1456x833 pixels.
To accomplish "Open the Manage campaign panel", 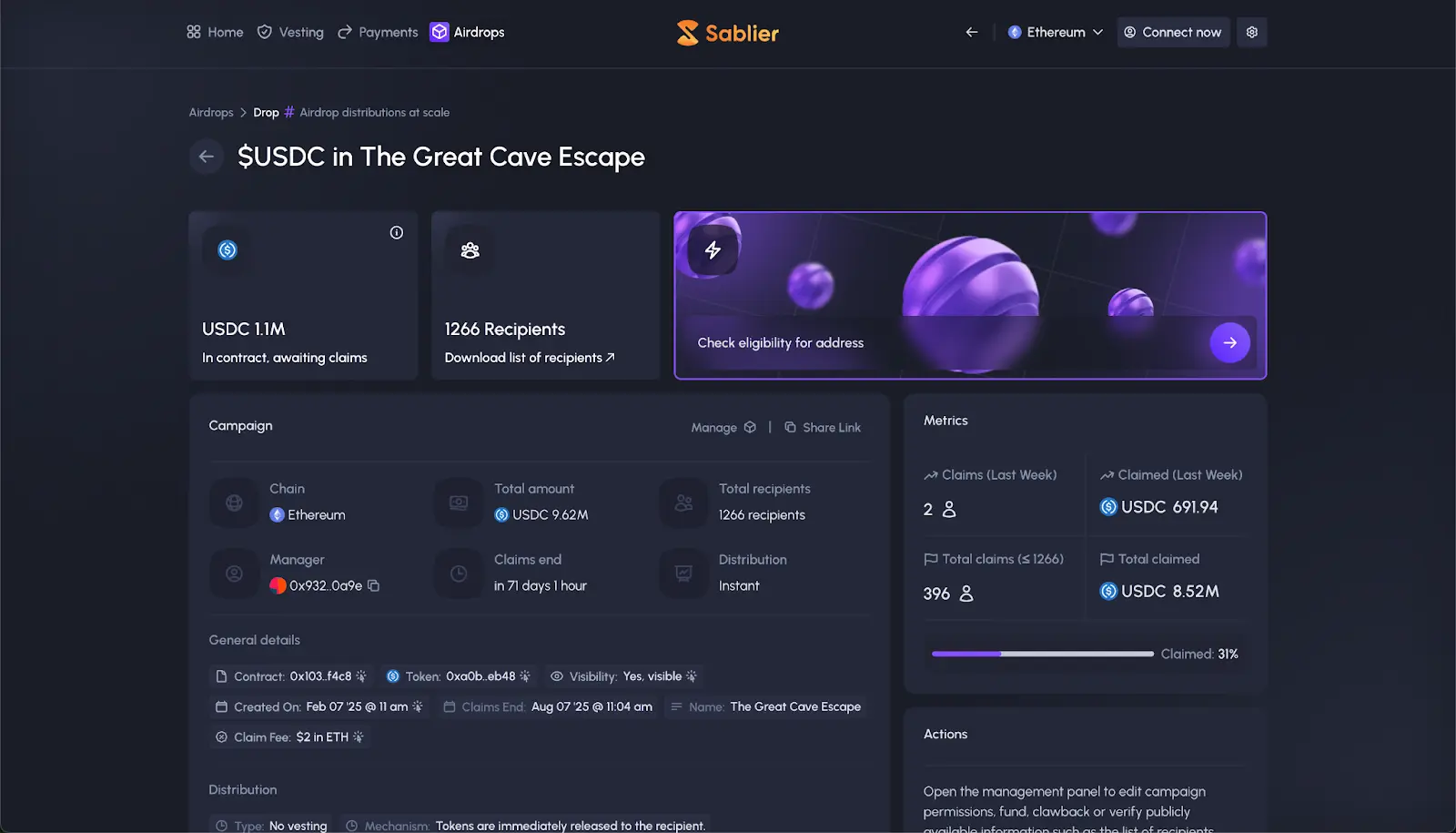I will 723,427.
